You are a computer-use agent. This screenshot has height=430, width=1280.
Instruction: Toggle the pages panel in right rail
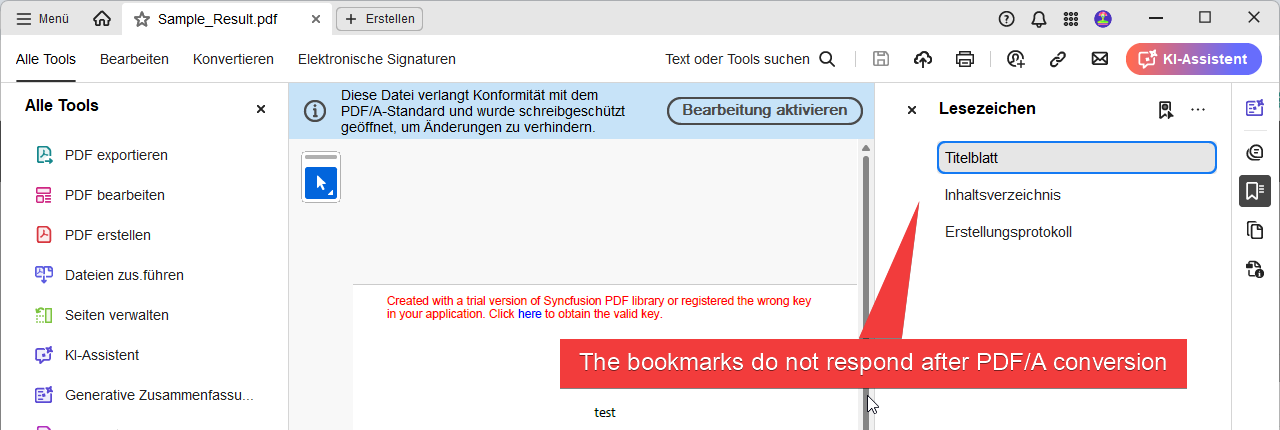(x=1254, y=231)
